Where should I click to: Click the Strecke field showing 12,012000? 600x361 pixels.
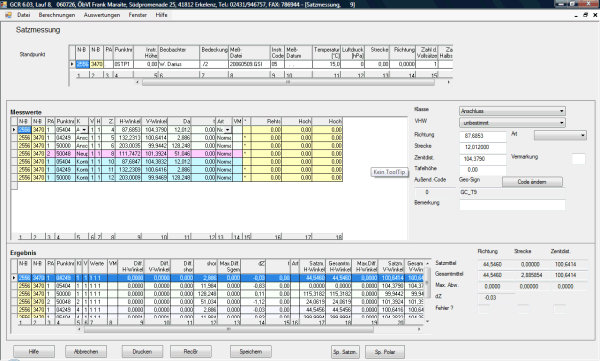[483, 147]
